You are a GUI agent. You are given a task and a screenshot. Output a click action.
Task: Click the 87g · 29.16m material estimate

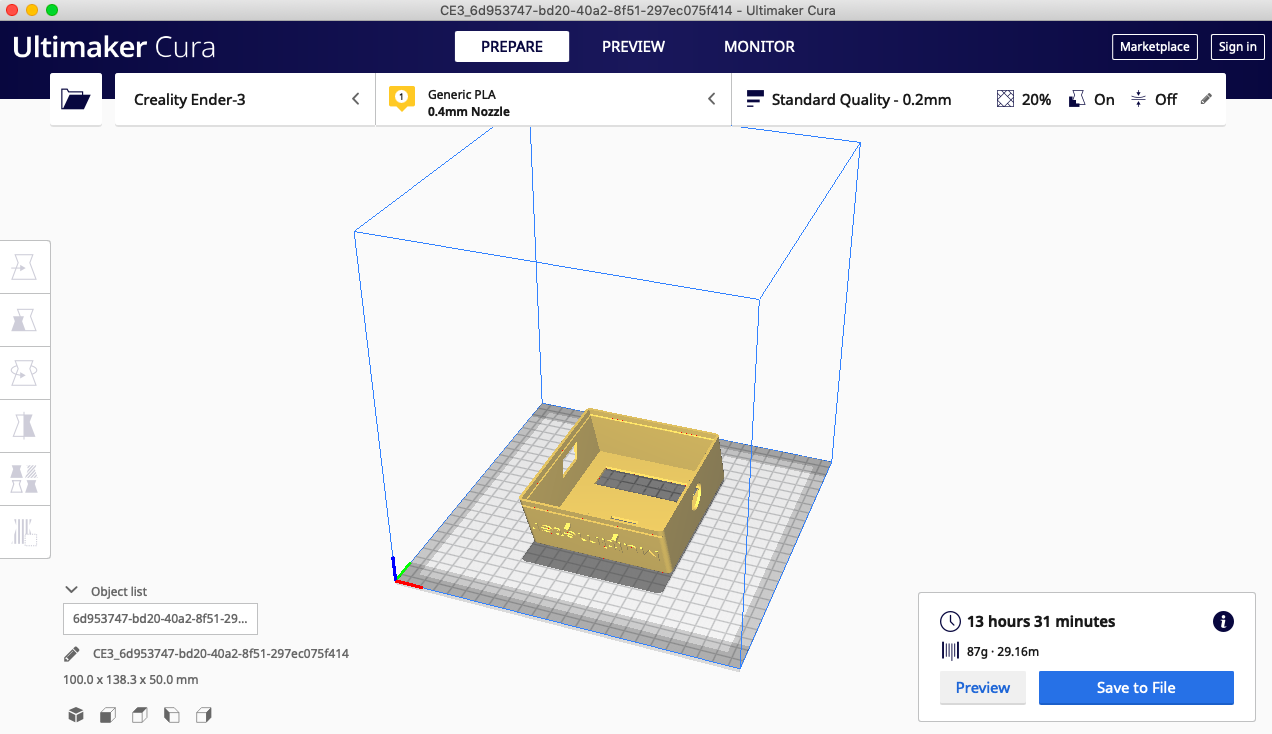tap(1003, 652)
